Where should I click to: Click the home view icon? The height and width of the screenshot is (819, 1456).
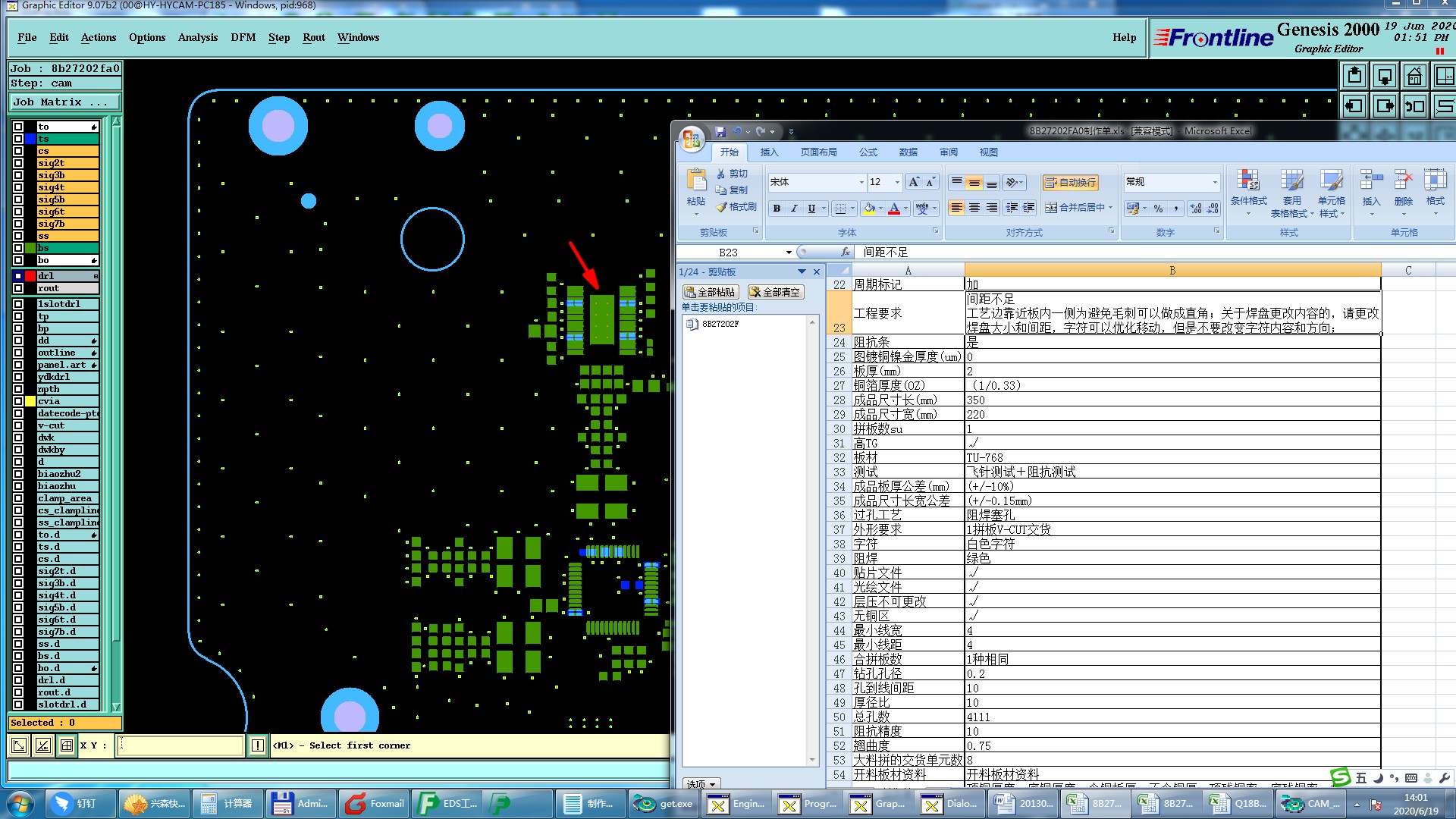[x=1415, y=76]
